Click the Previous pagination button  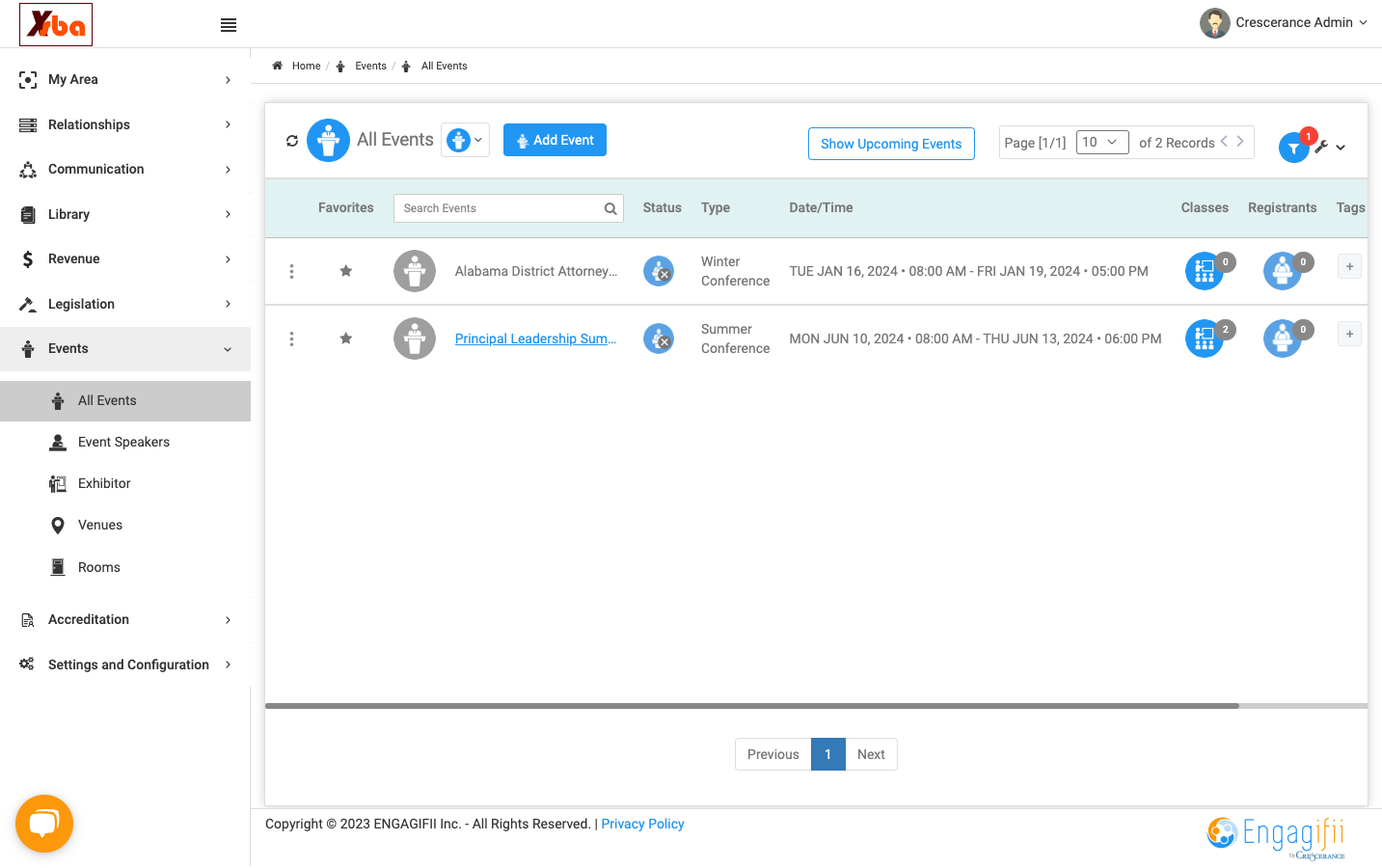[x=773, y=754]
